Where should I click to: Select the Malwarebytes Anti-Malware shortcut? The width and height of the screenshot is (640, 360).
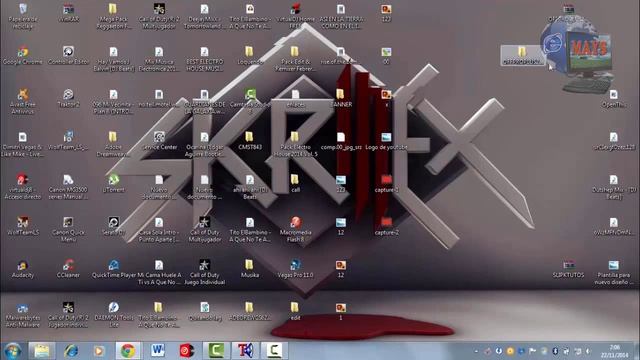[x=22, y=315]
